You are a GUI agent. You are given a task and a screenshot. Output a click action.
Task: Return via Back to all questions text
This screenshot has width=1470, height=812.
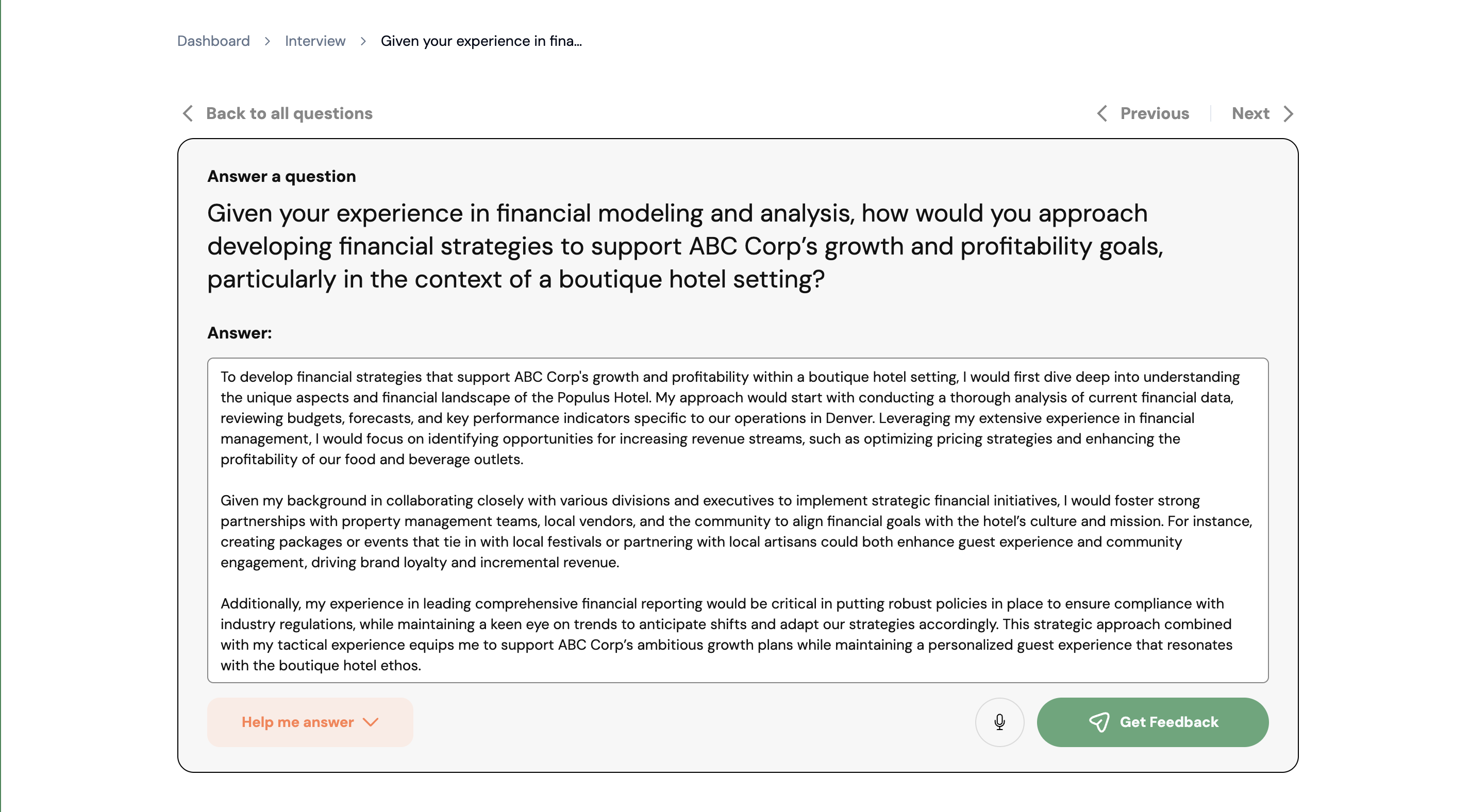tap(289, 113)
